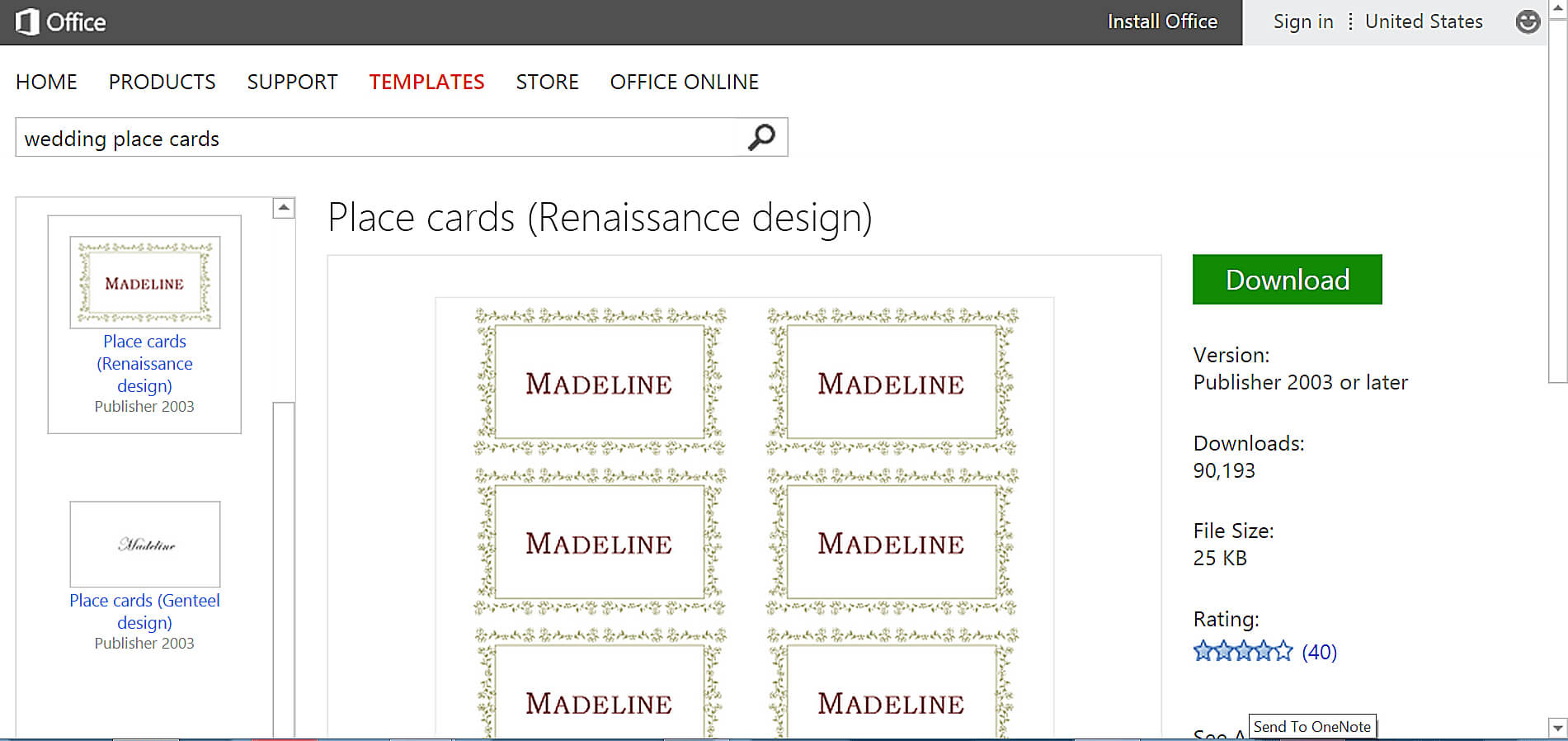
Task: Open the Renaissance design thumbnail
Action: click(x=144, y=282)
